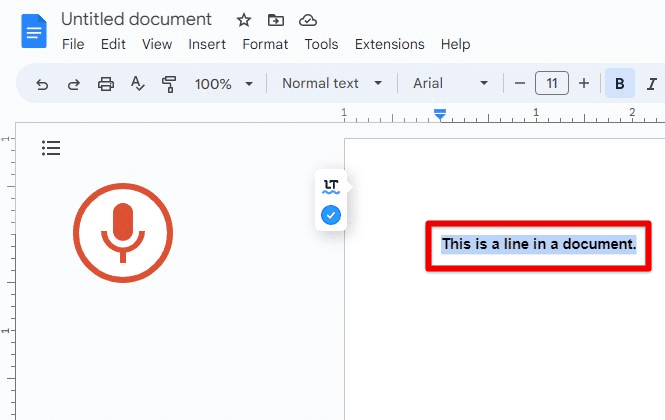Open the File menu
Viewport: 665px width, 420px height.
pyautogui.click(x=73, y=44)
